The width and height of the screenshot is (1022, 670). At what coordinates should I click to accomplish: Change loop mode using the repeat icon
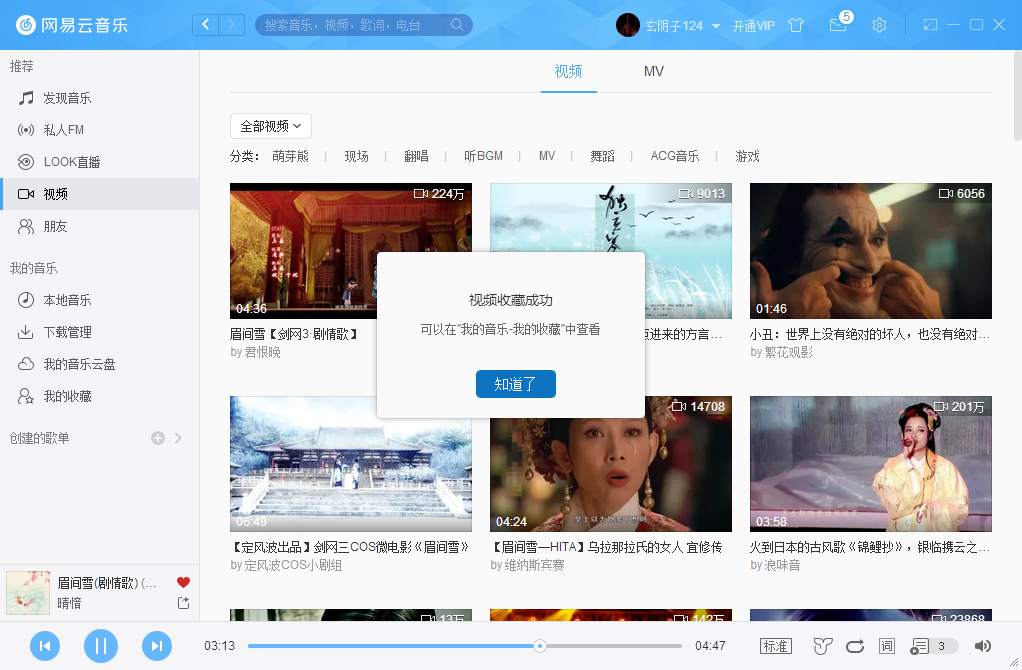(x=854, y=646)
